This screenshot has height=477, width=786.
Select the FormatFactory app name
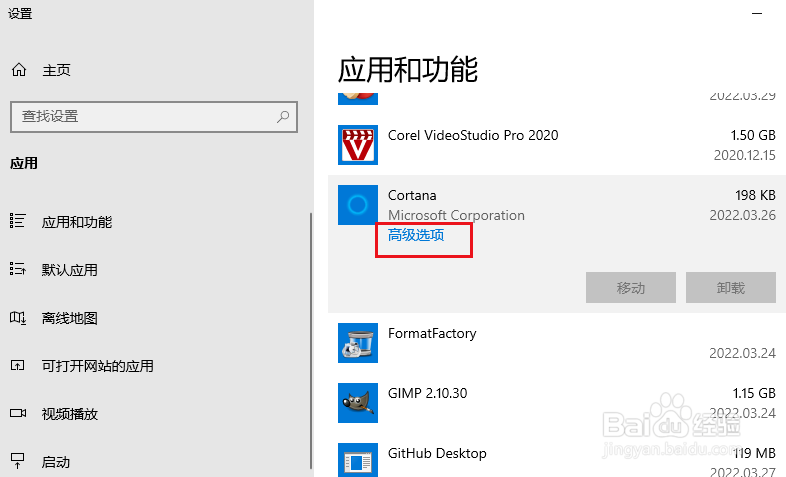(x=432, y=334)
